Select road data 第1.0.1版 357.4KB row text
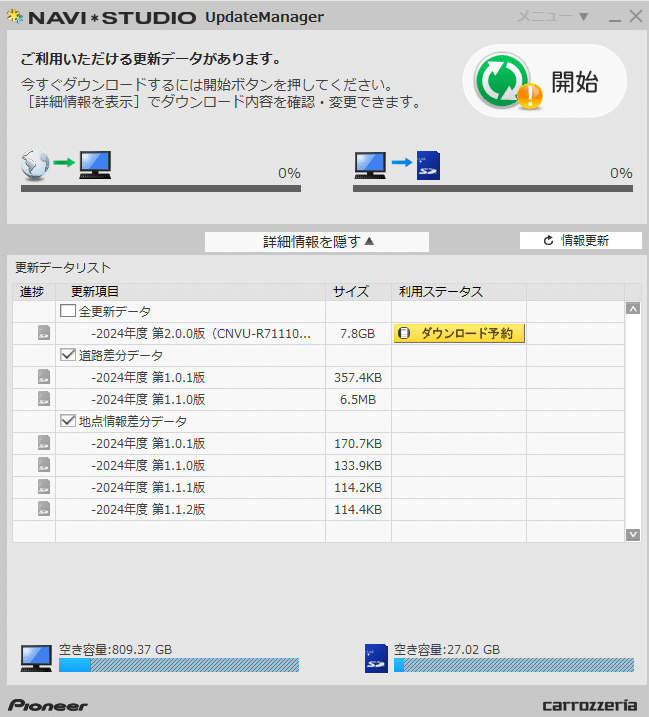 click(148, 377)
